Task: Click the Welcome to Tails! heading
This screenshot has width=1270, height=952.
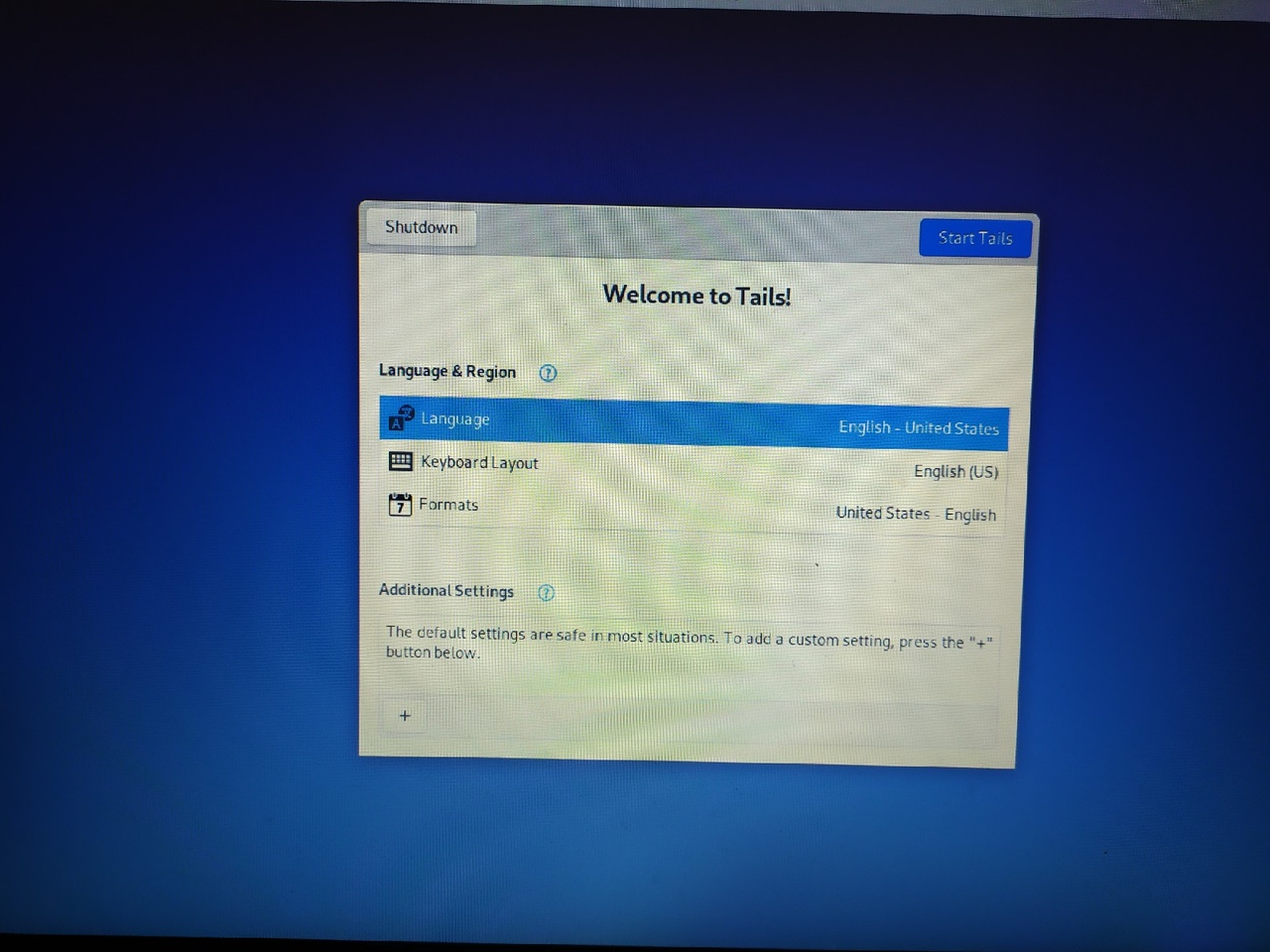Action: point(697,296)
